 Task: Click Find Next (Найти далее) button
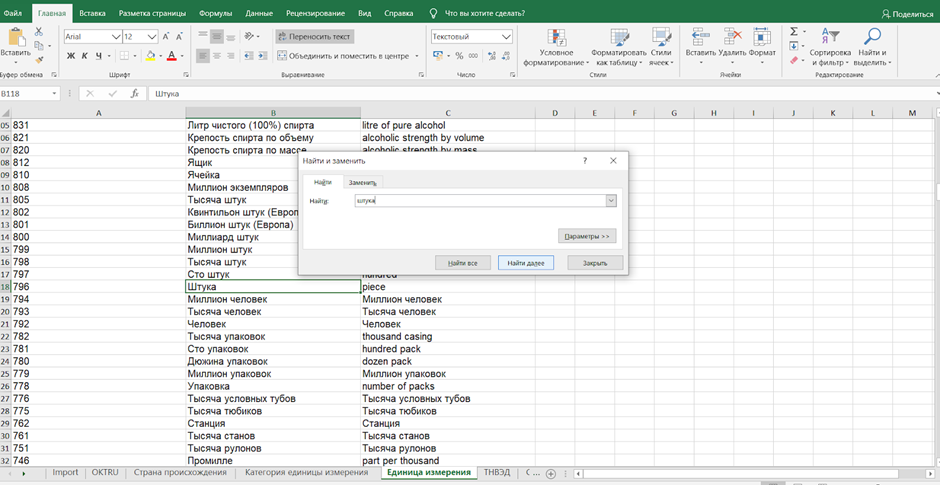(525, 262)
